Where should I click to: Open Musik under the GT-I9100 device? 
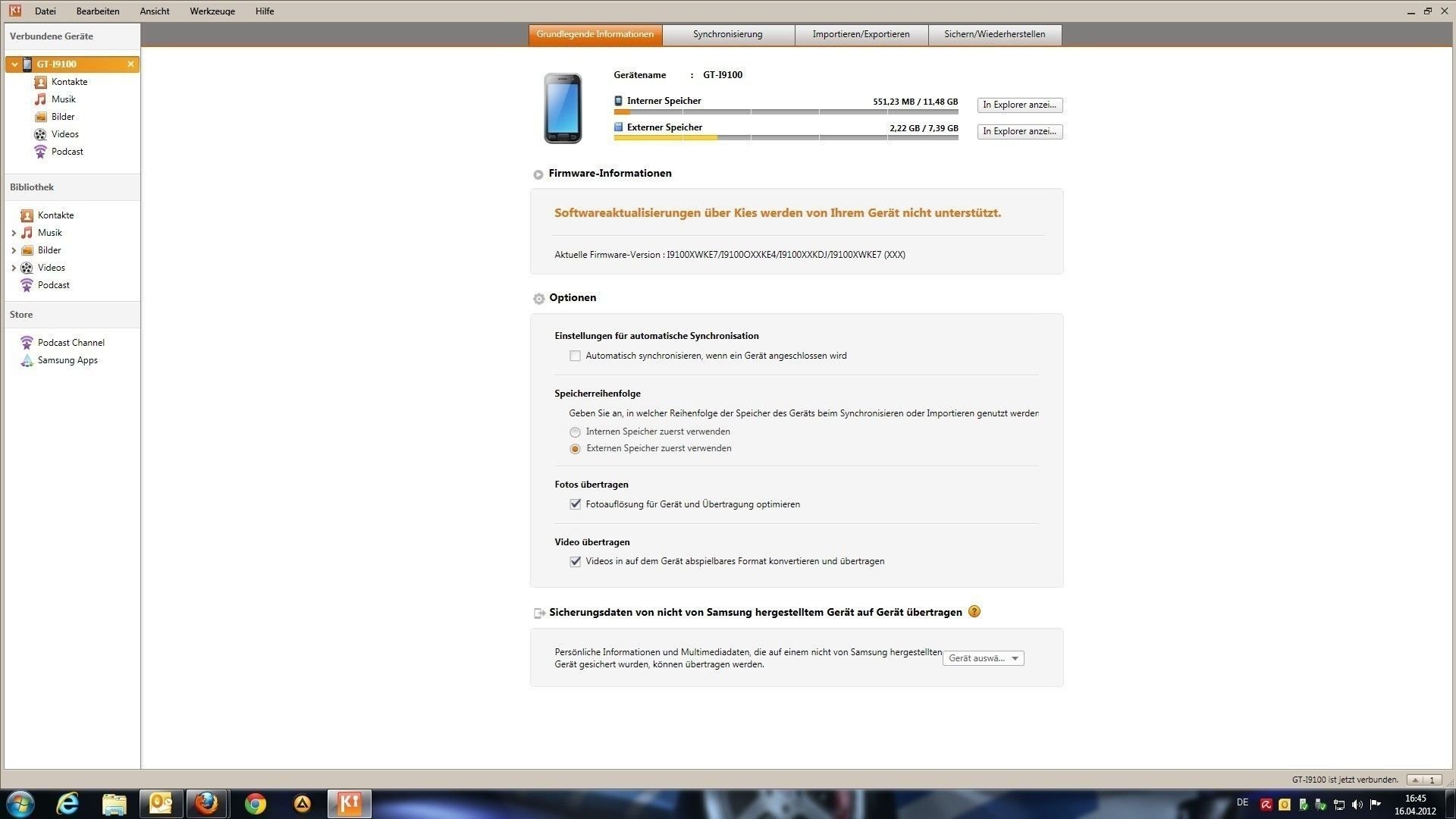click(63, 99)
